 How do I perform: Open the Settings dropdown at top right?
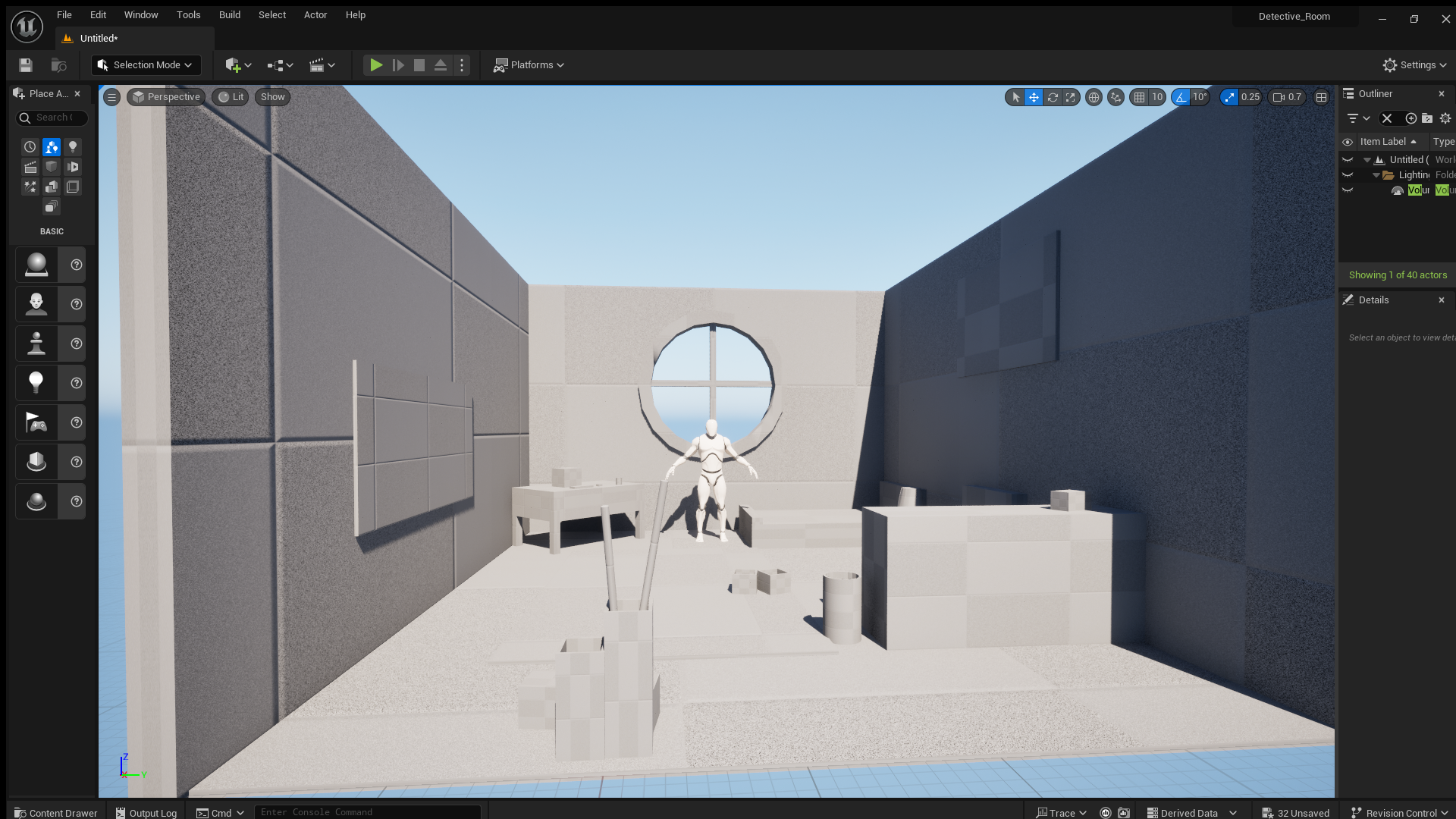point(1415,65)
